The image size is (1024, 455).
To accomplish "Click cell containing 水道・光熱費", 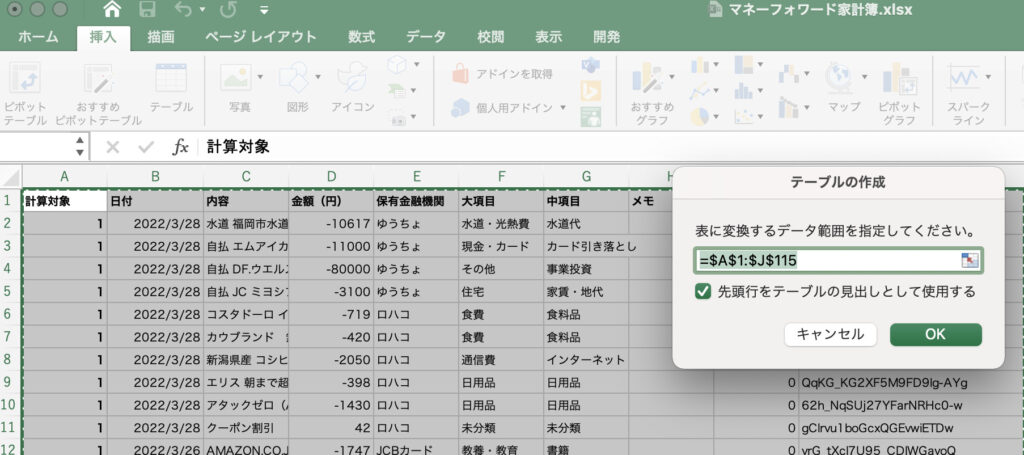I will [x=501, y=223].
